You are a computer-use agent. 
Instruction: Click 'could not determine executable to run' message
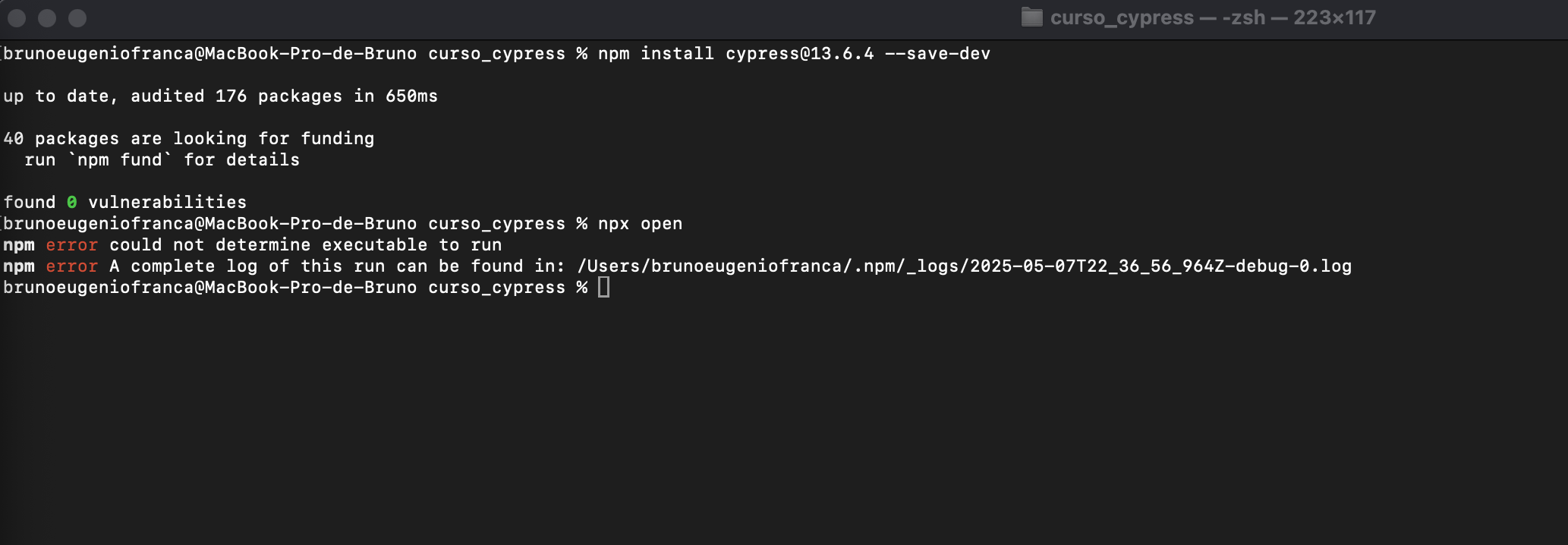(306, 245)
